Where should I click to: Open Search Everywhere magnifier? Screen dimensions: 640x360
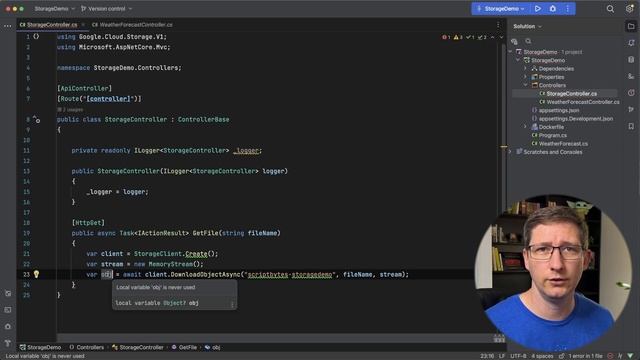pos(610,9)
